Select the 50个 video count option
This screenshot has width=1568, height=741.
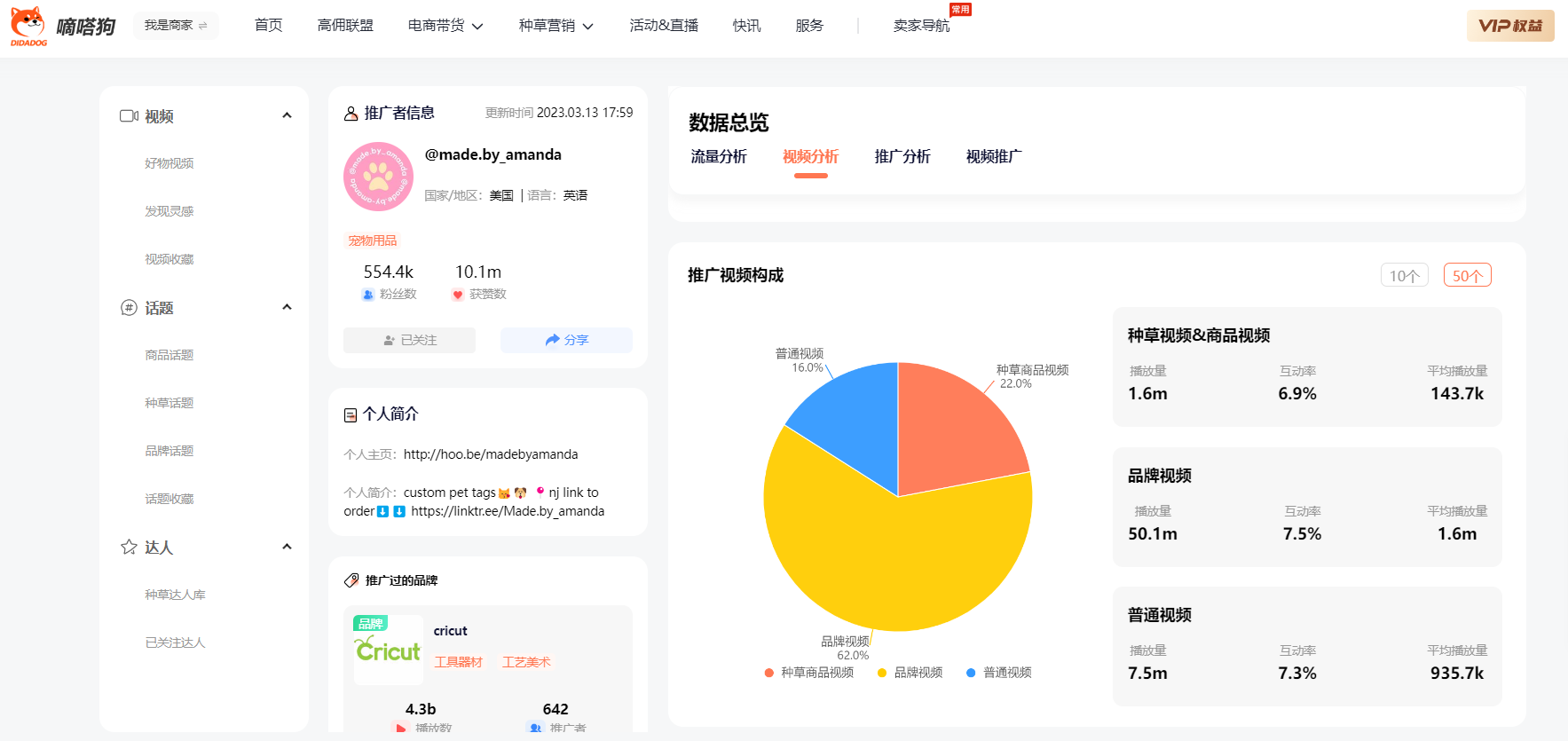click(1467, 276)
